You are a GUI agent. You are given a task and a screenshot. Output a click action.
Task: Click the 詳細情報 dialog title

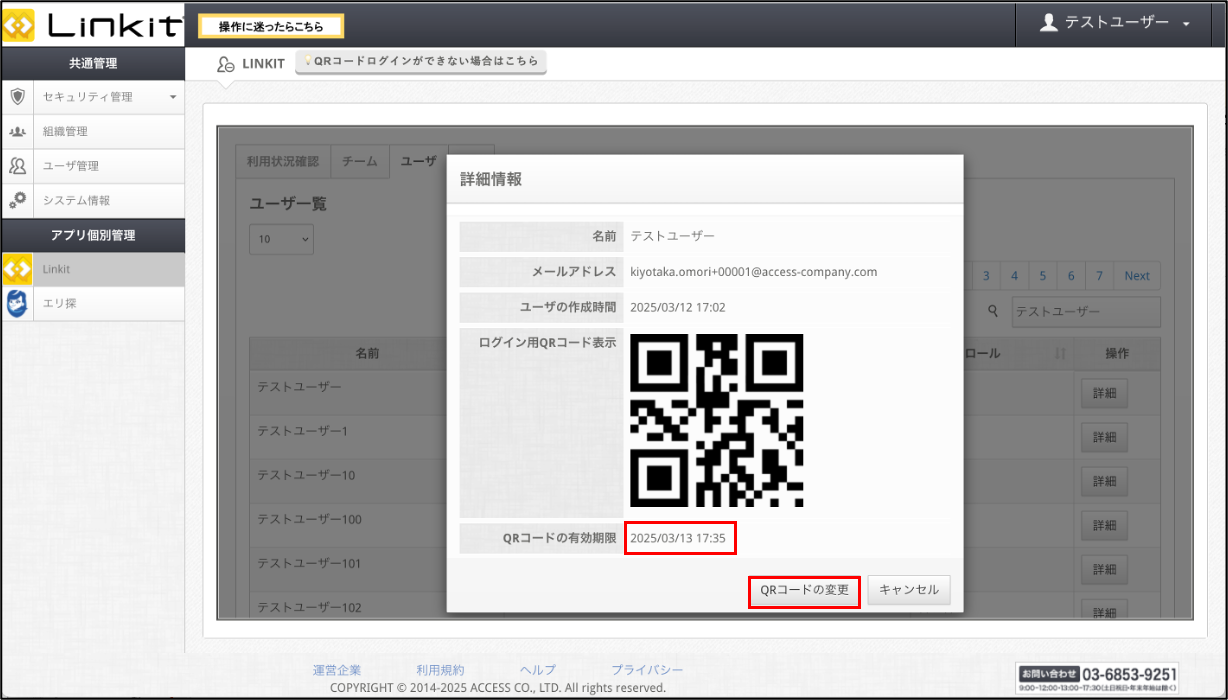491,180
